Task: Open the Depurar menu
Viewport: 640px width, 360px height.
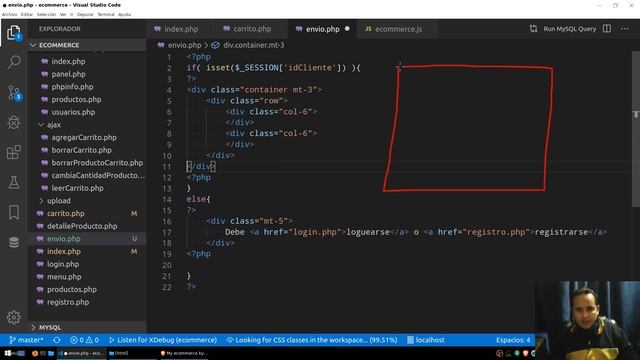Action: (x=85, y=14)
